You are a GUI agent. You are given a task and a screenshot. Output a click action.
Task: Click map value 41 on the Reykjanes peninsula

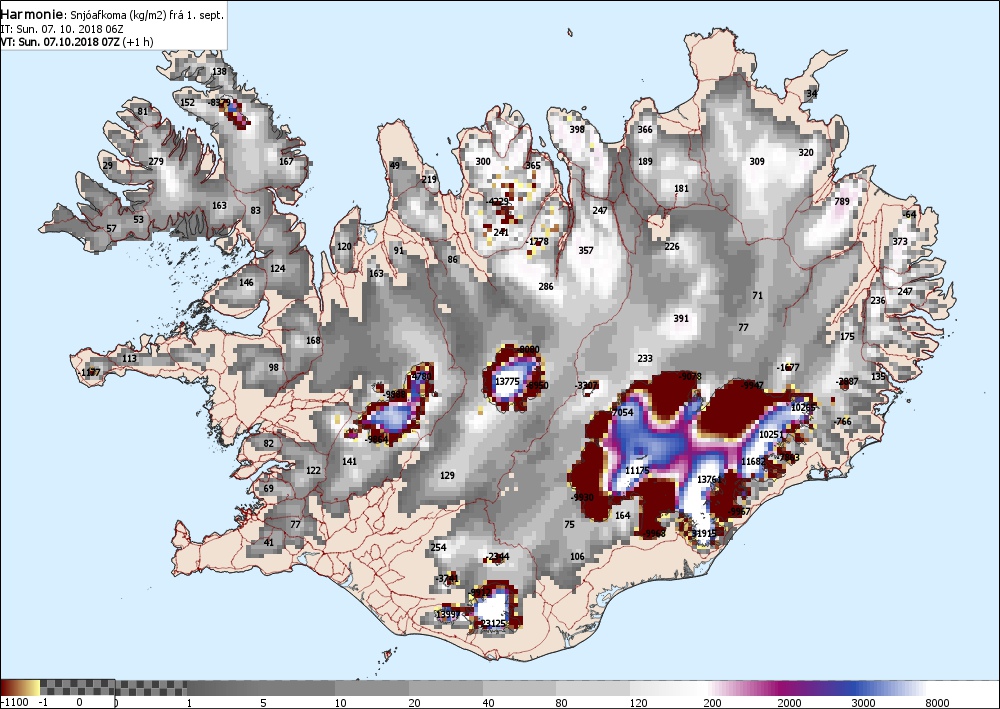(x=268, y=543)
